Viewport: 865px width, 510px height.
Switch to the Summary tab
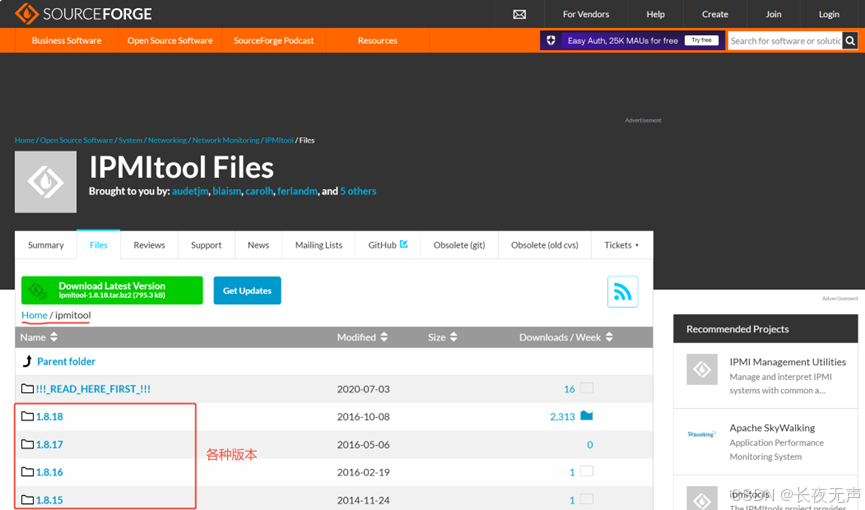point(46,245)
